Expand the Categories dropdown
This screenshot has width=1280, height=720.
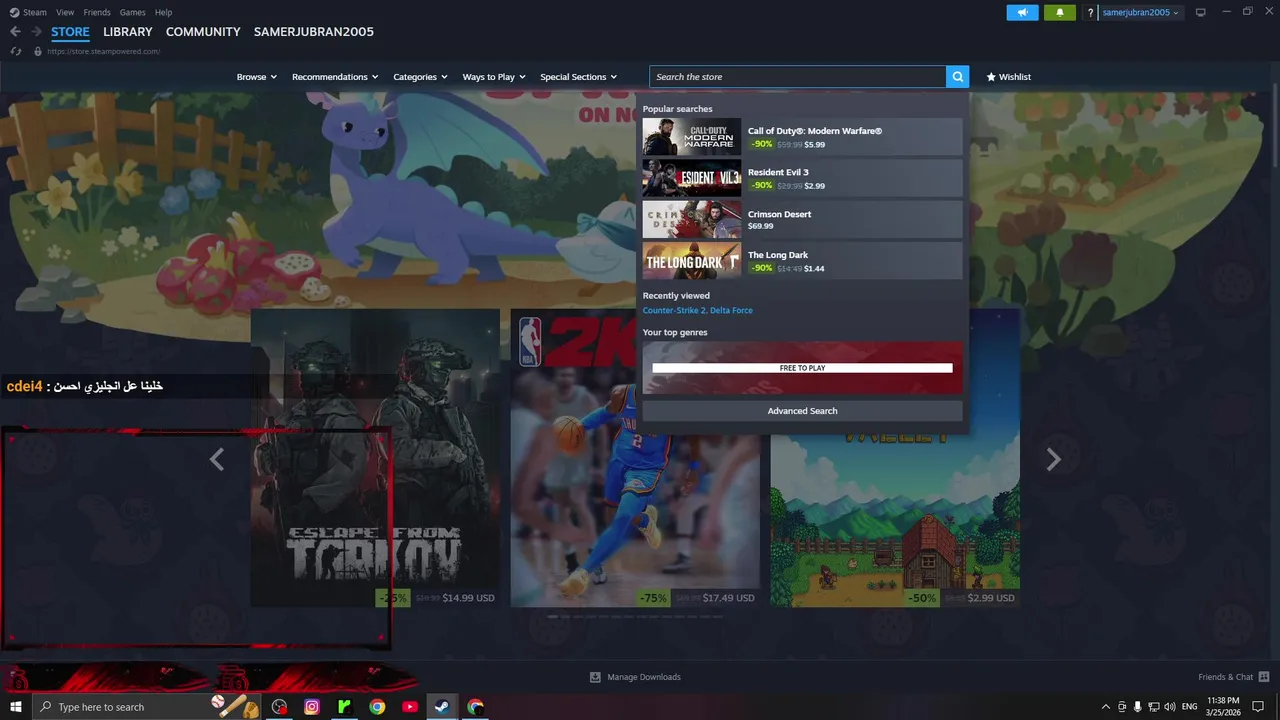pyautogui.click(x=420, y=77)
